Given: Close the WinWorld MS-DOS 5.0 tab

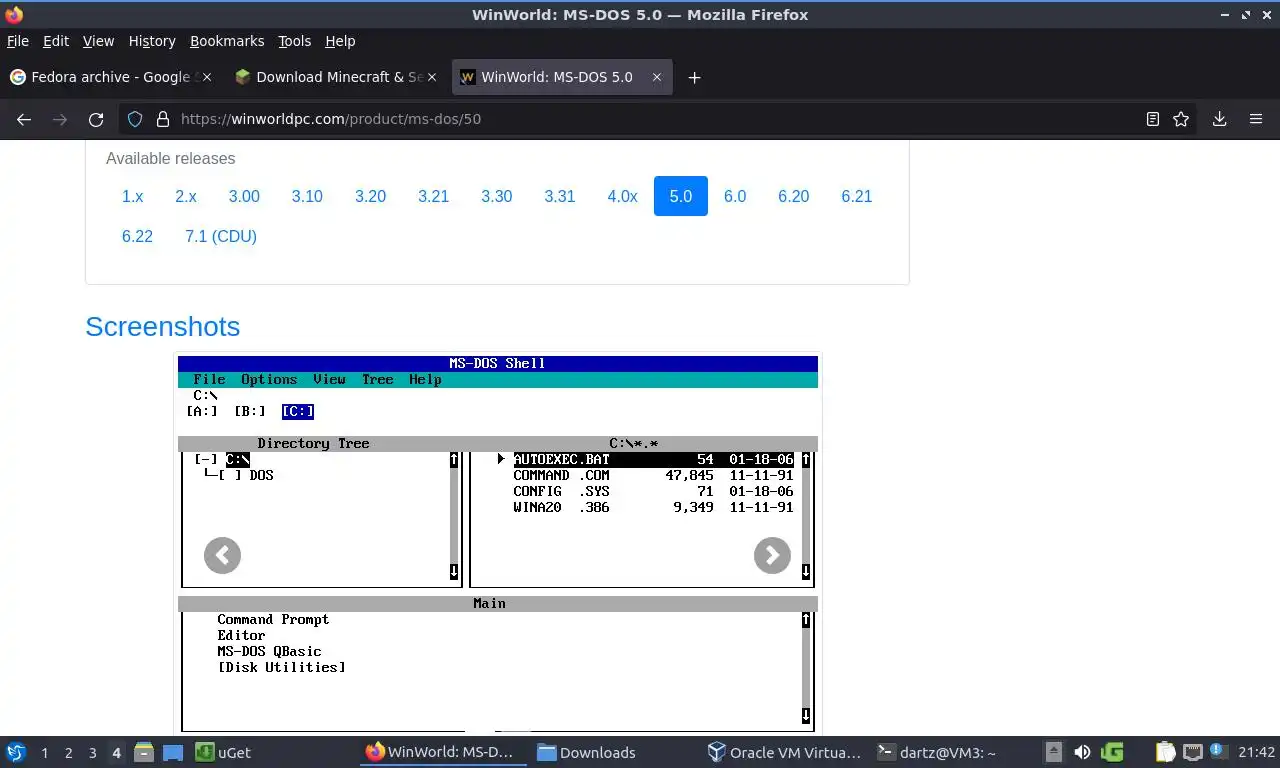Looking at the screenshot, I should click(657, 77).
